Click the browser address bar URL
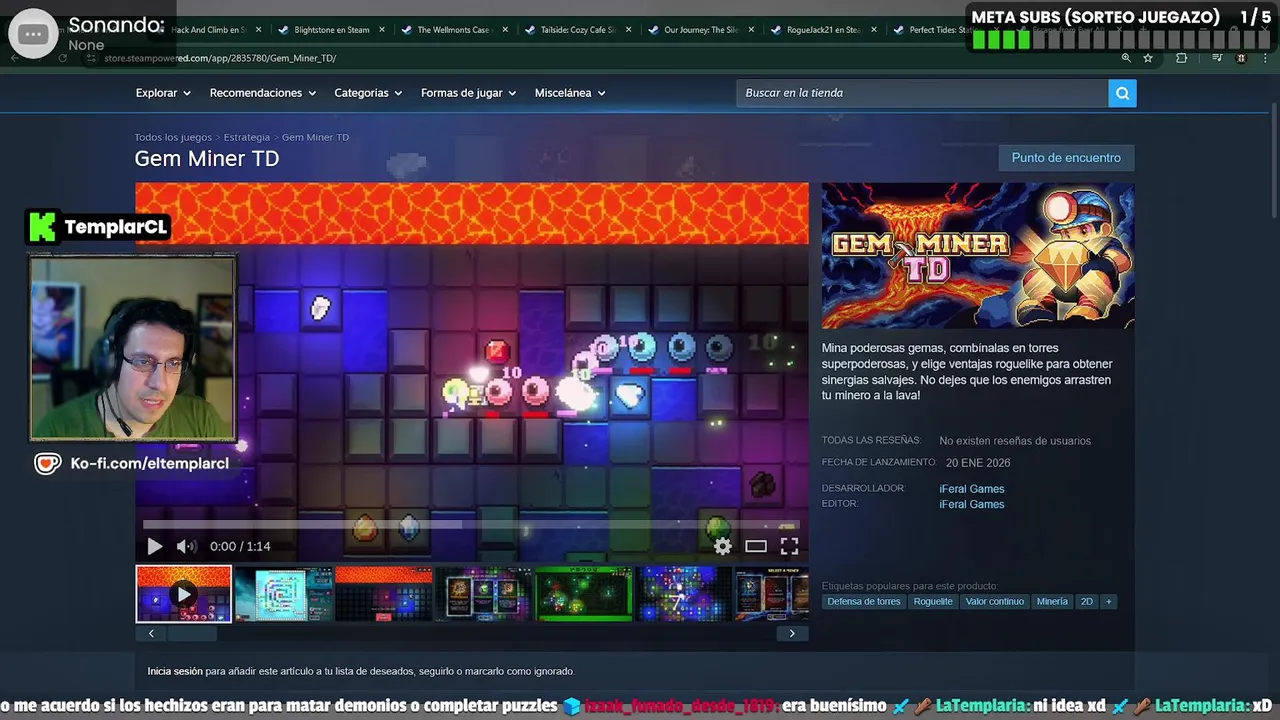Image resolution: width=1280 pixels, height=720 pixels. (220, 58)
